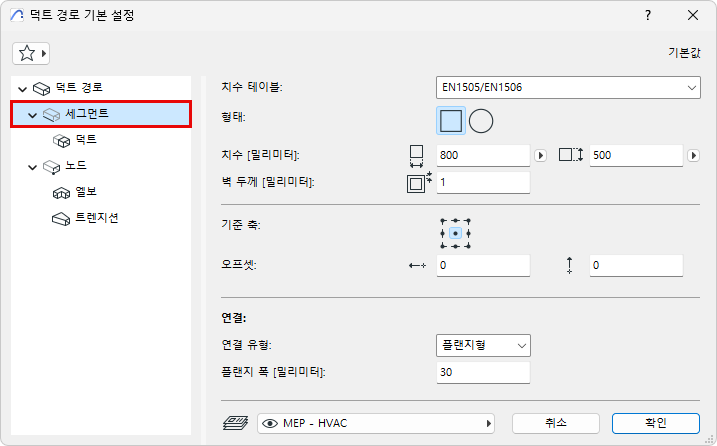
Task: Click the 확인 confirm button
Action: (x=656, y=423)
